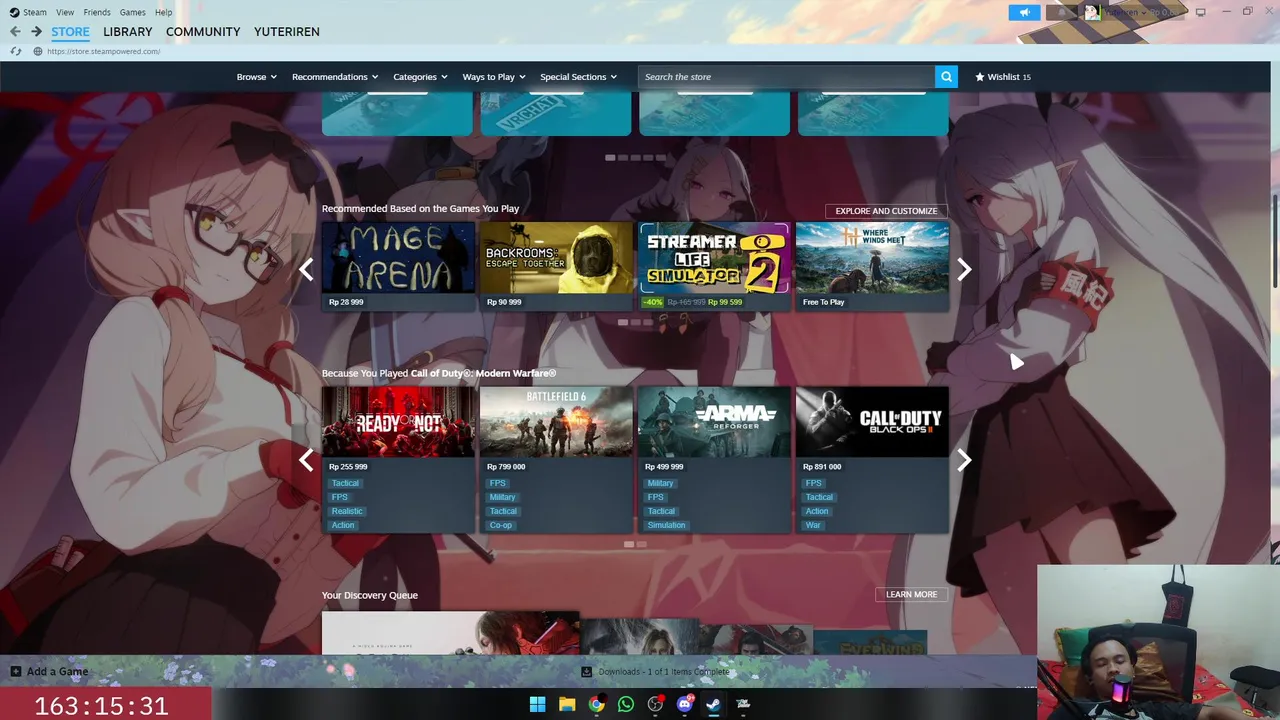The height and width of the screenshot is (720, 1280).
Task: Open the notifications bell icon
Action: 1061,12
